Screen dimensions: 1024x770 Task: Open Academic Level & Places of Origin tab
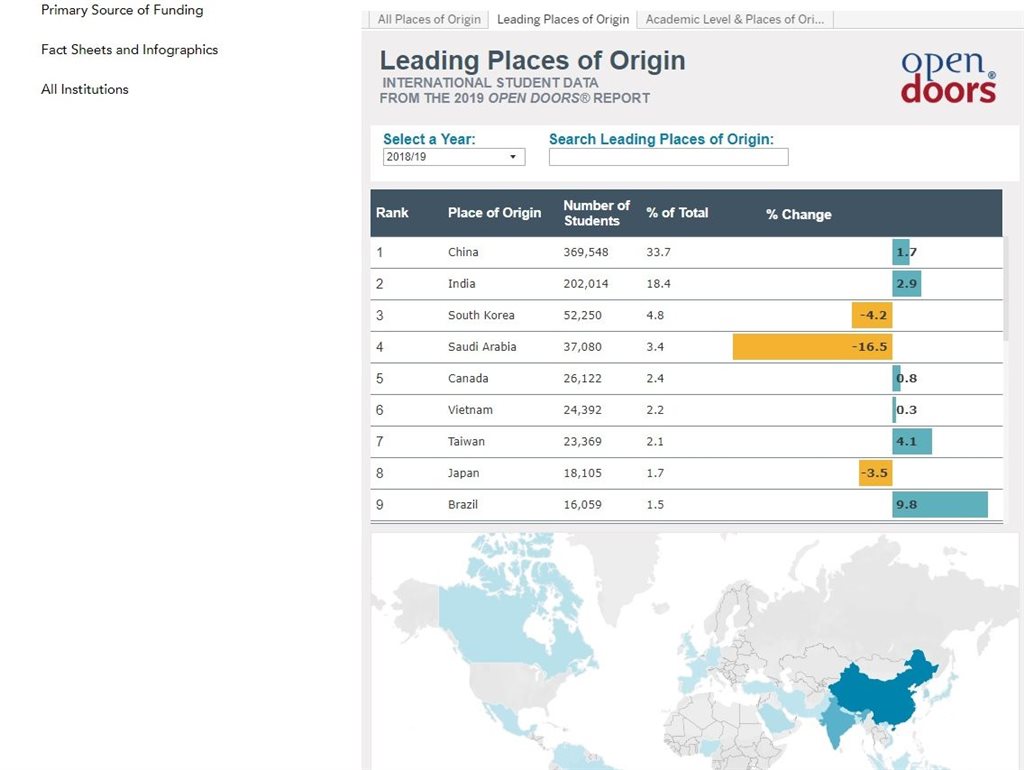point(735,20)
